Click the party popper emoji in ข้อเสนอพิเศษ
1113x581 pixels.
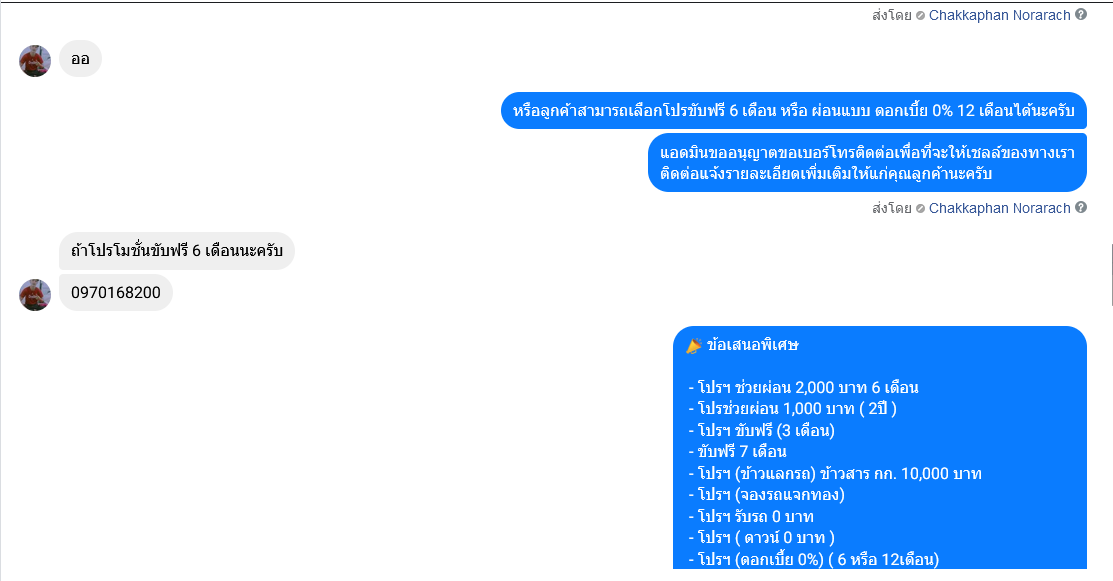pyautogui.click(x=693, y=345)
